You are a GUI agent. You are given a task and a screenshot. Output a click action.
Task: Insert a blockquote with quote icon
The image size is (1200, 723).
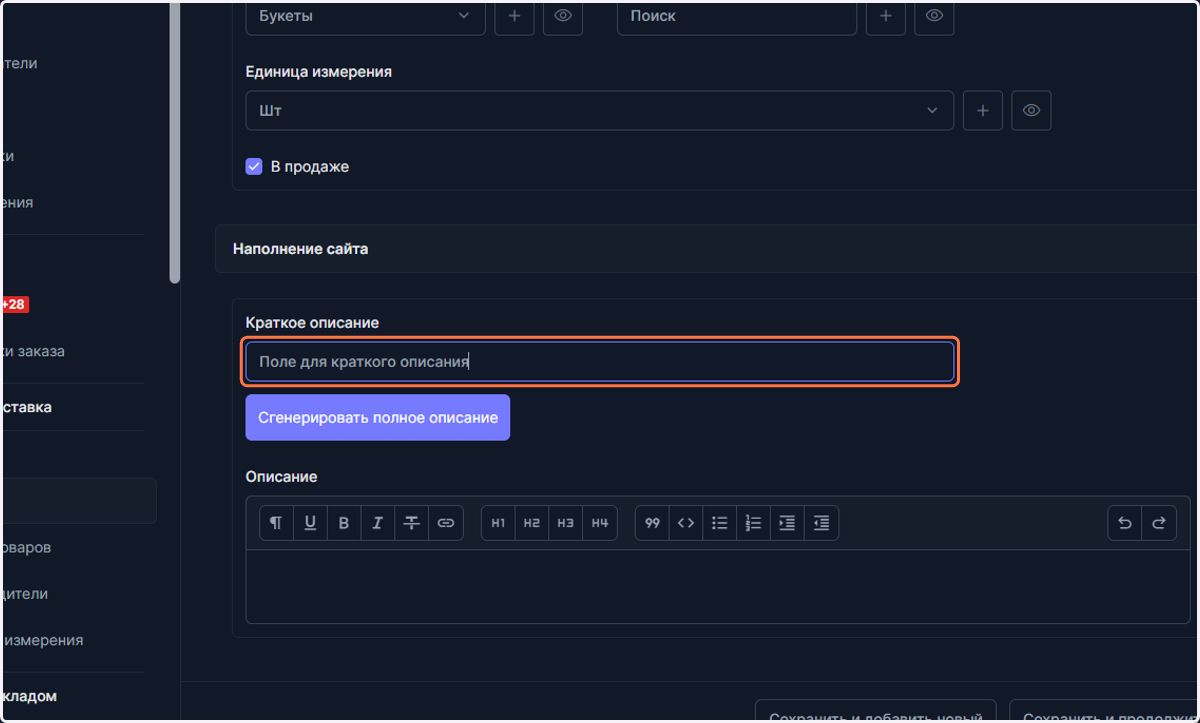click(x=652, y=523)
